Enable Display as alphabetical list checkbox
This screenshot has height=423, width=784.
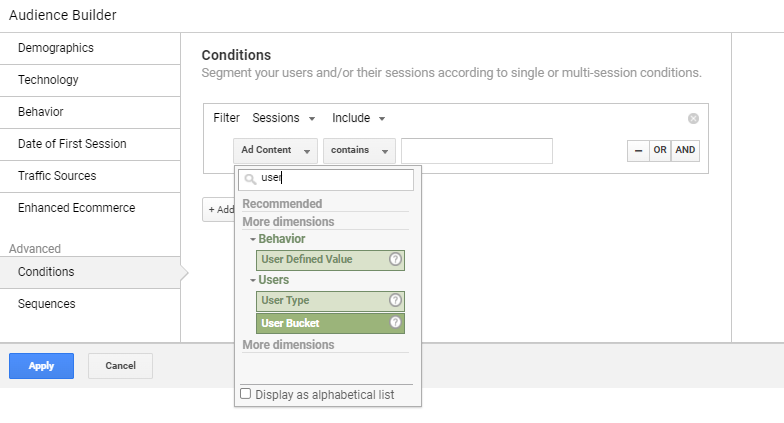point(246,394)
